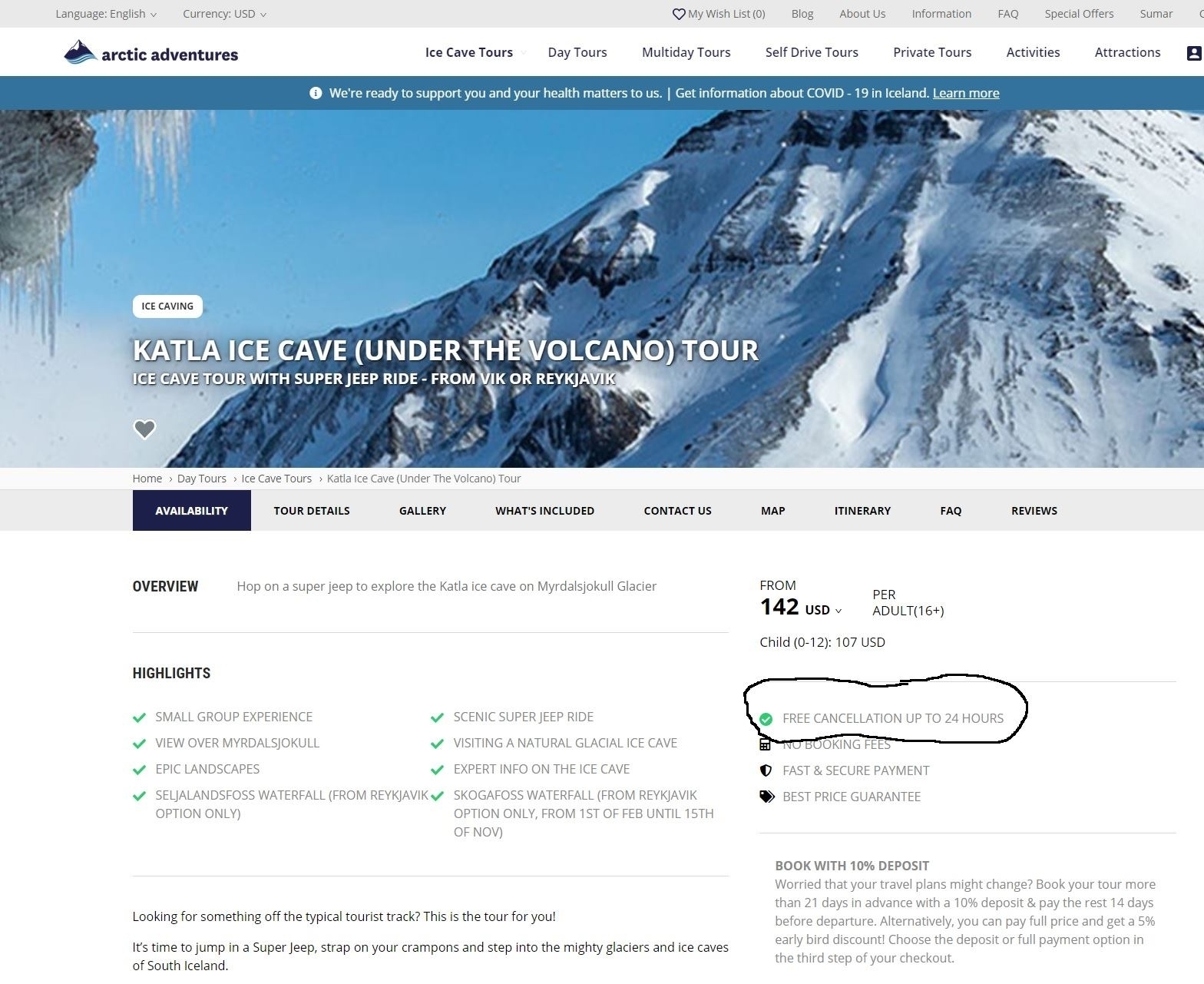Image resolution: width=1204 pixels, height=984 pixels.
Task: Click the wish list heart icon on hero image
Action: [x=144, y=429]
